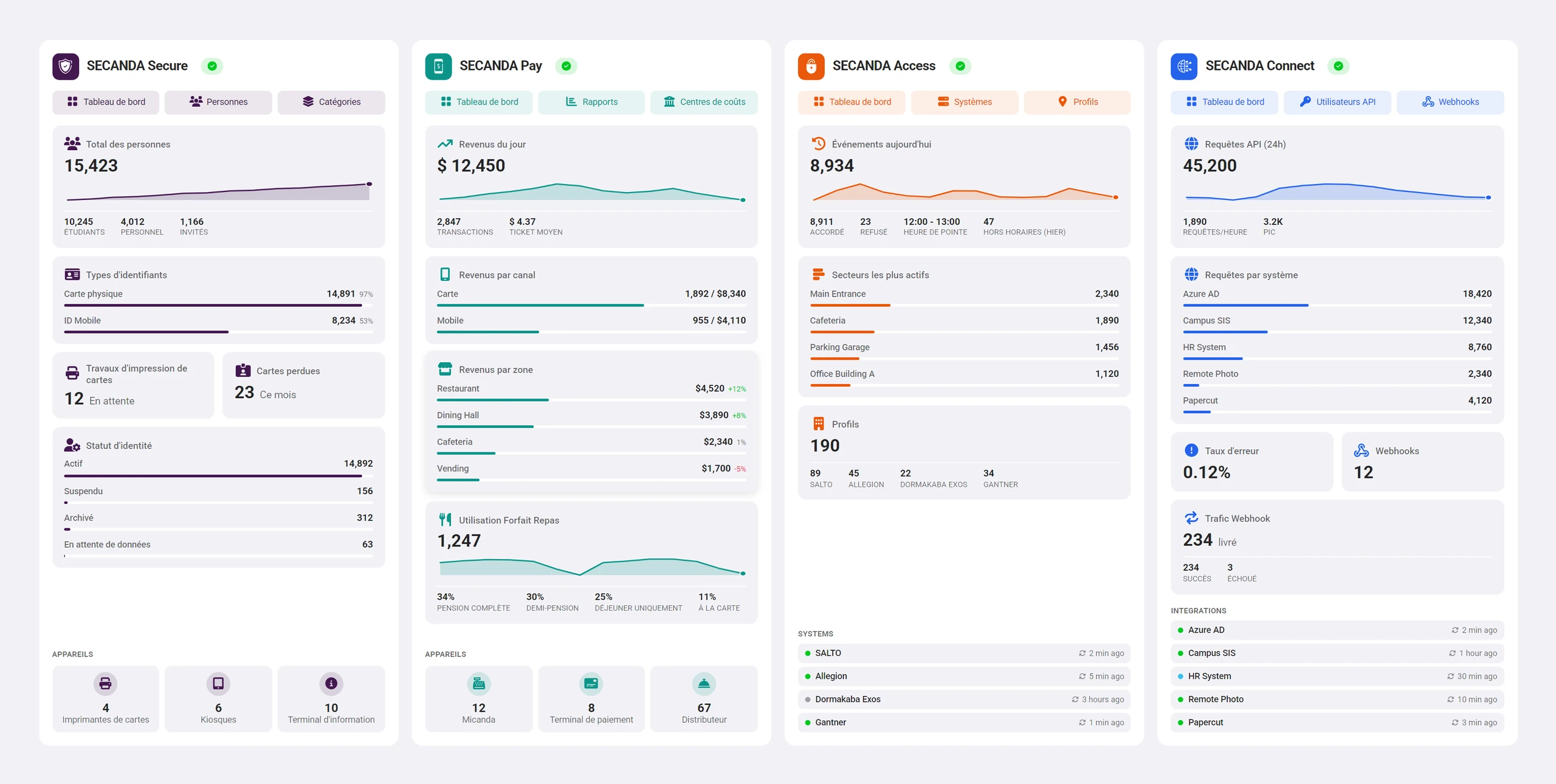The image size is (1556, 784).
Task: Click the Distributeur icon
Action: tap(704, 684)
